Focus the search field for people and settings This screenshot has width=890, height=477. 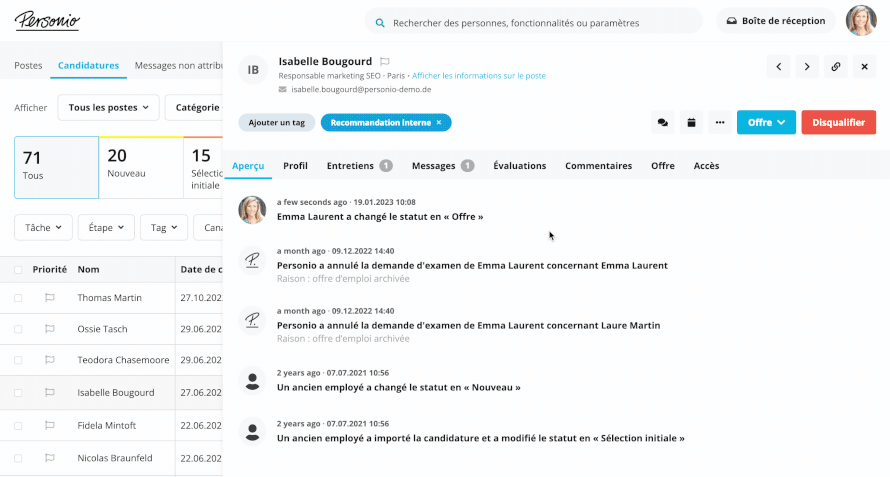[x=534, y=23]
